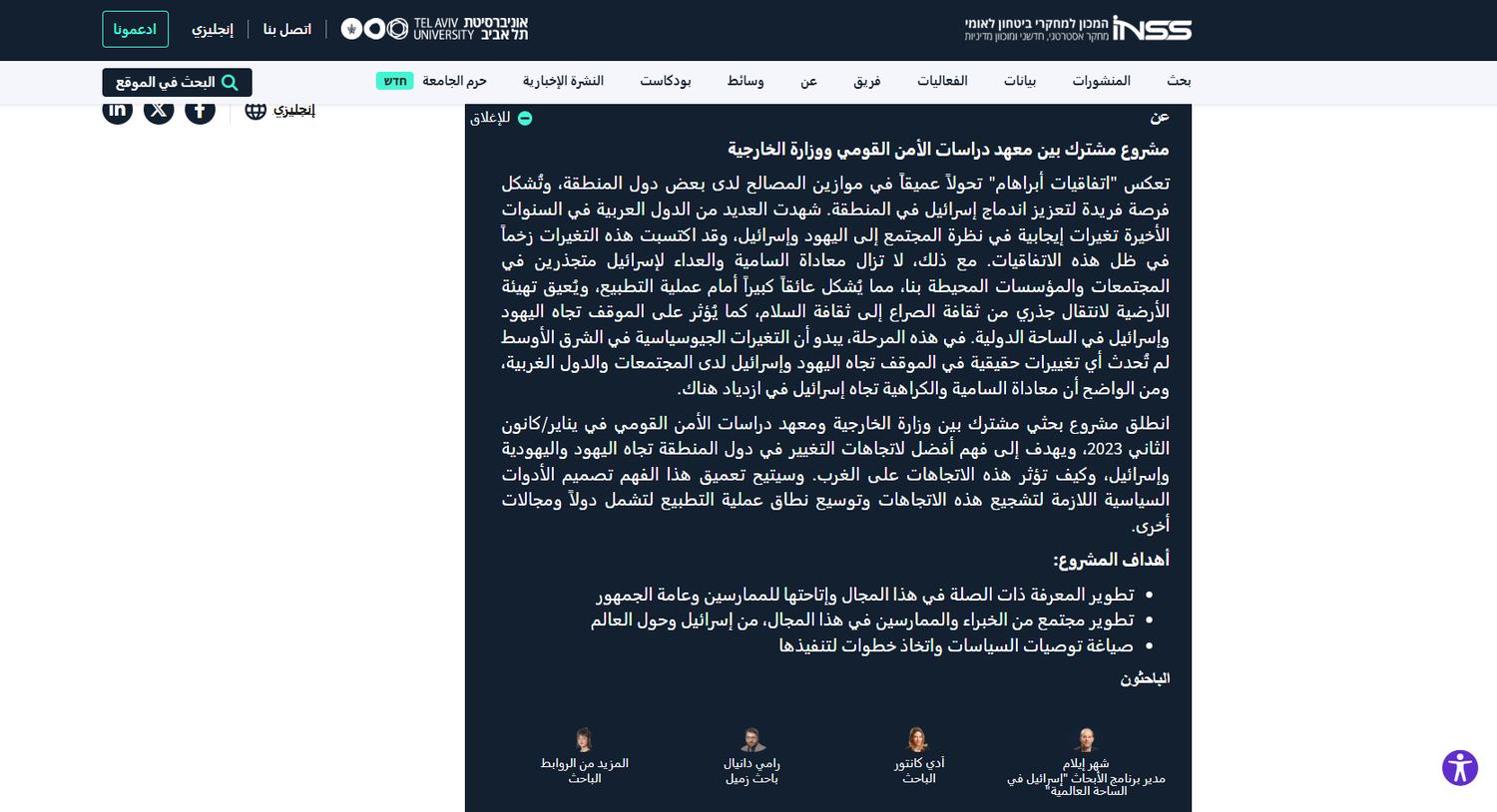Open the 'الفعاليات' menu item
The width and height of the screenshot is (1497, 812).
pos(943,81)
